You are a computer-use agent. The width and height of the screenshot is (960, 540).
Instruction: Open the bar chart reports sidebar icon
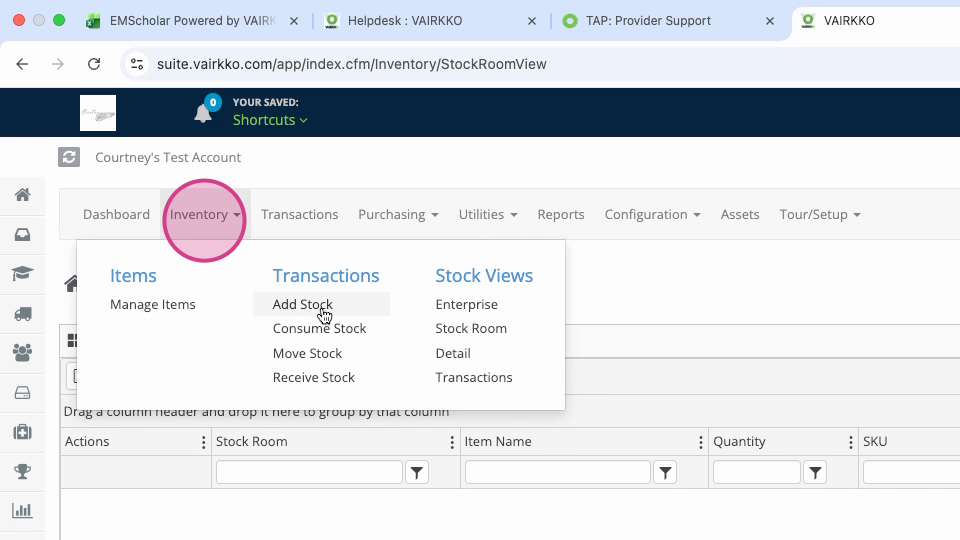coord(23,511)
